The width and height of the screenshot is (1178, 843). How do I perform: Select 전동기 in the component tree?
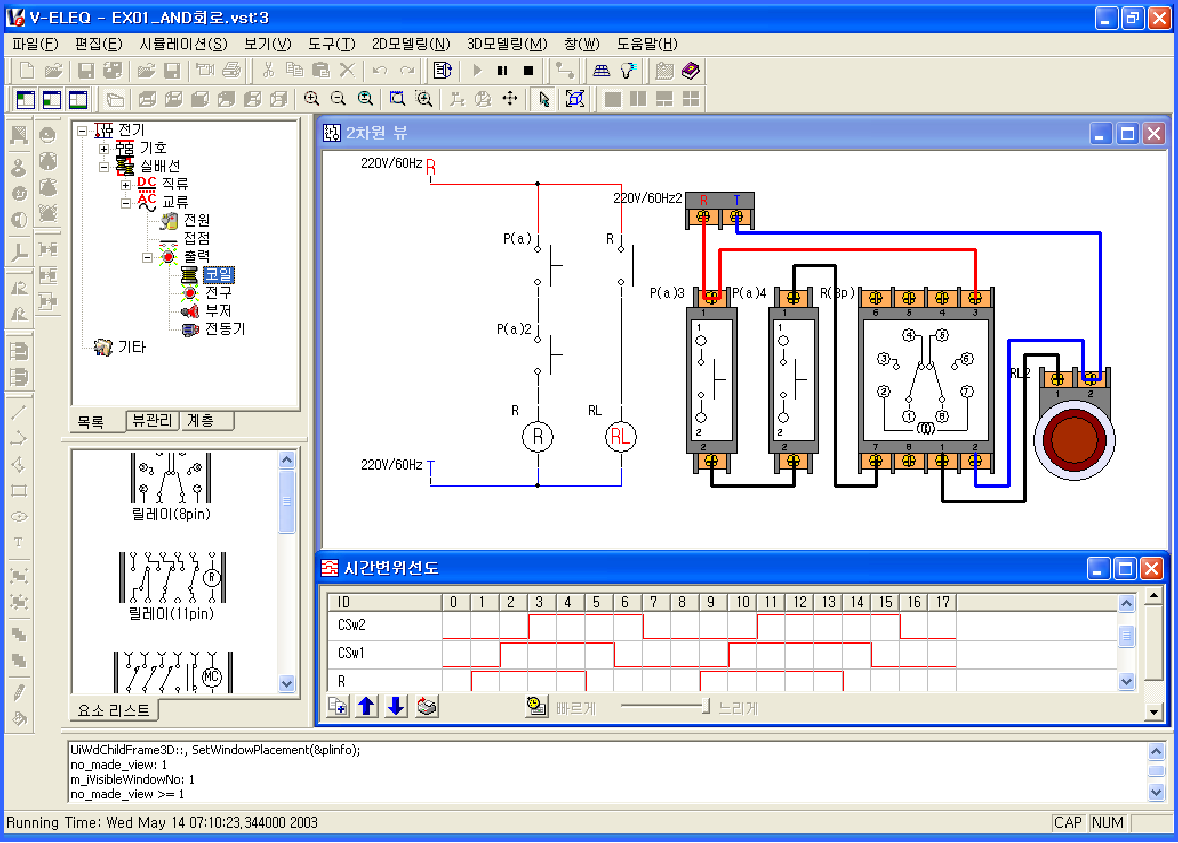tap(225, 329)
